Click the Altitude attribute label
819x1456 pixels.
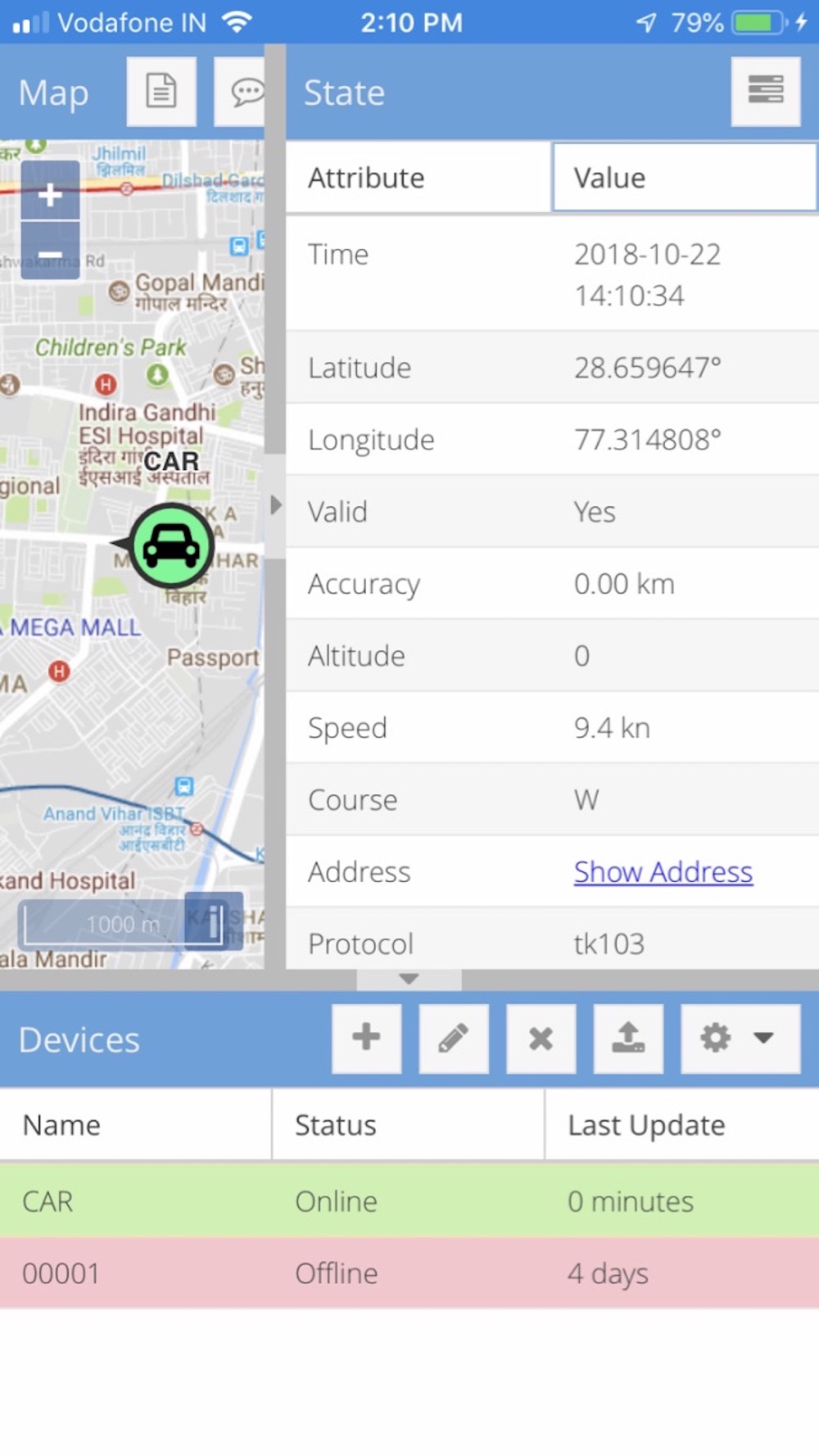click(x=356, y=656)
